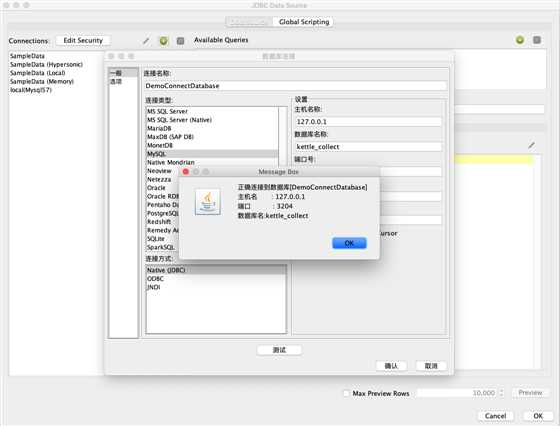Click the 确认 confirm button
Image resolution: width=560 pixels, height=426 pixels.
coord(391,366)
